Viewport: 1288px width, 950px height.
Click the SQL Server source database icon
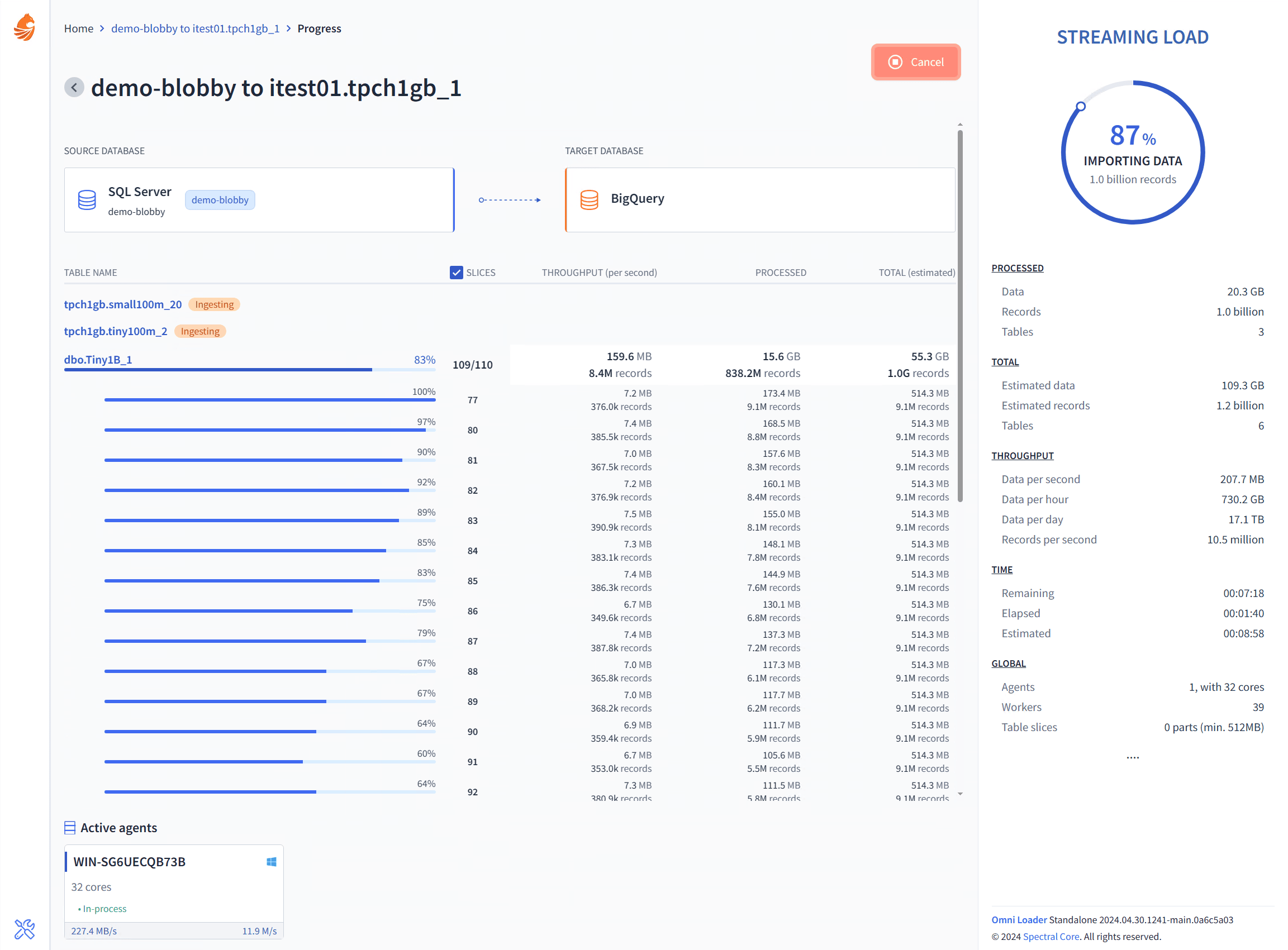coord(87,199)
